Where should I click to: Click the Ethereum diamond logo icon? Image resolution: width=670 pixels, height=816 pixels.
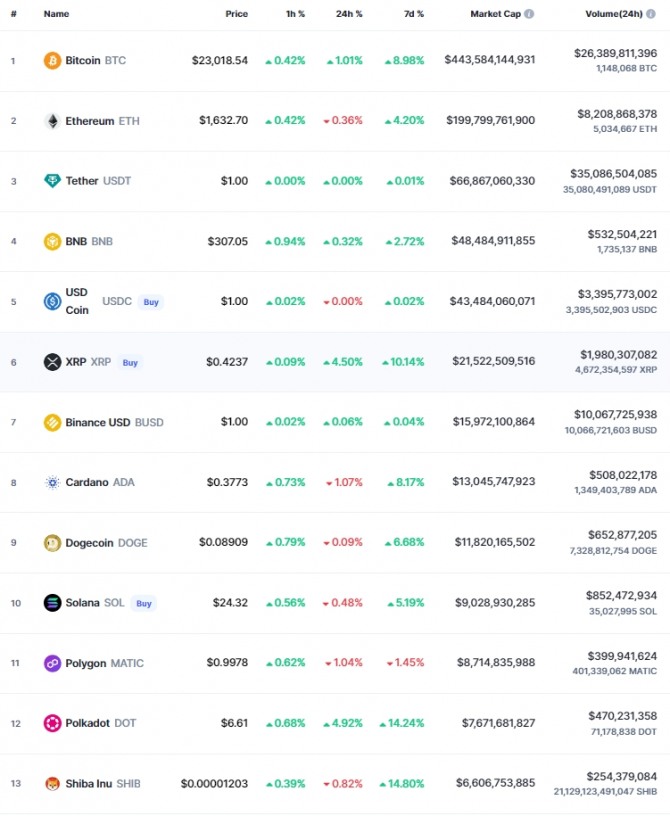[52, 121]
